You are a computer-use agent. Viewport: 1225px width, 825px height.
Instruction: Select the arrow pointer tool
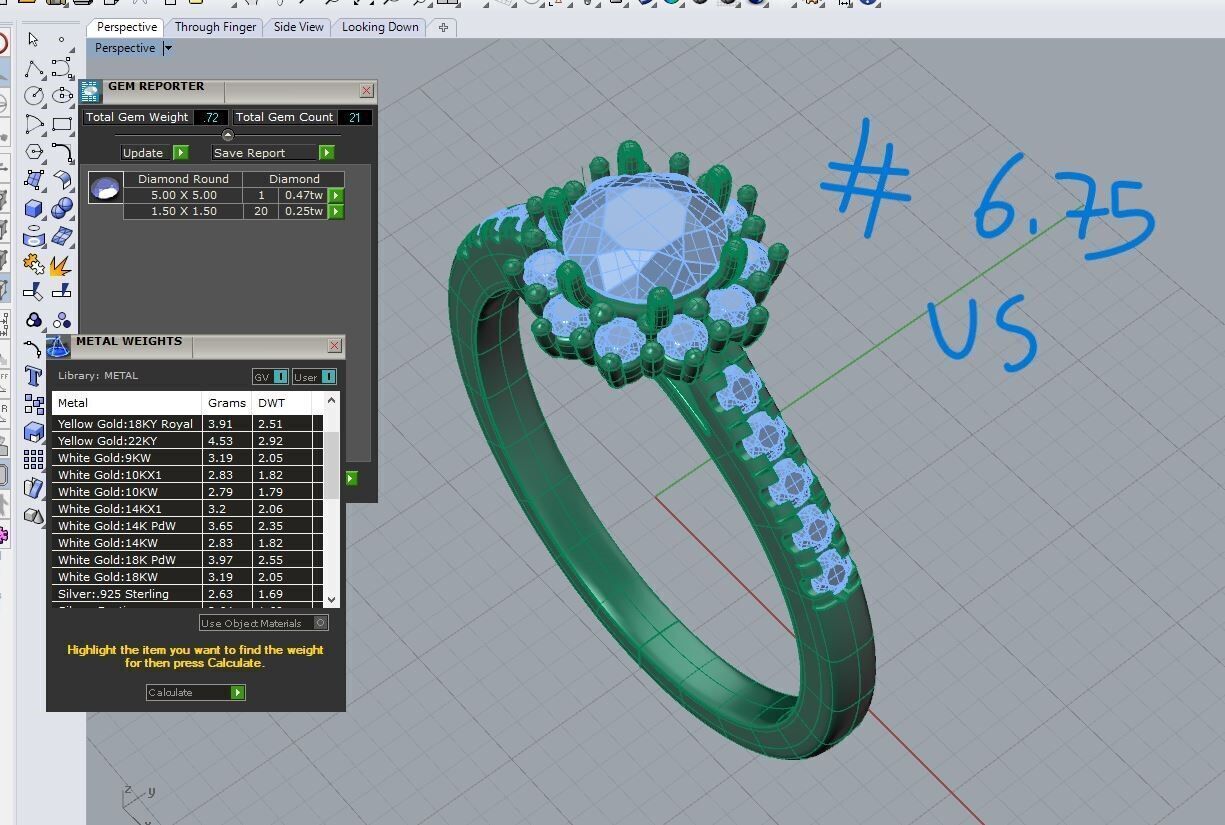tap(34, 40)
